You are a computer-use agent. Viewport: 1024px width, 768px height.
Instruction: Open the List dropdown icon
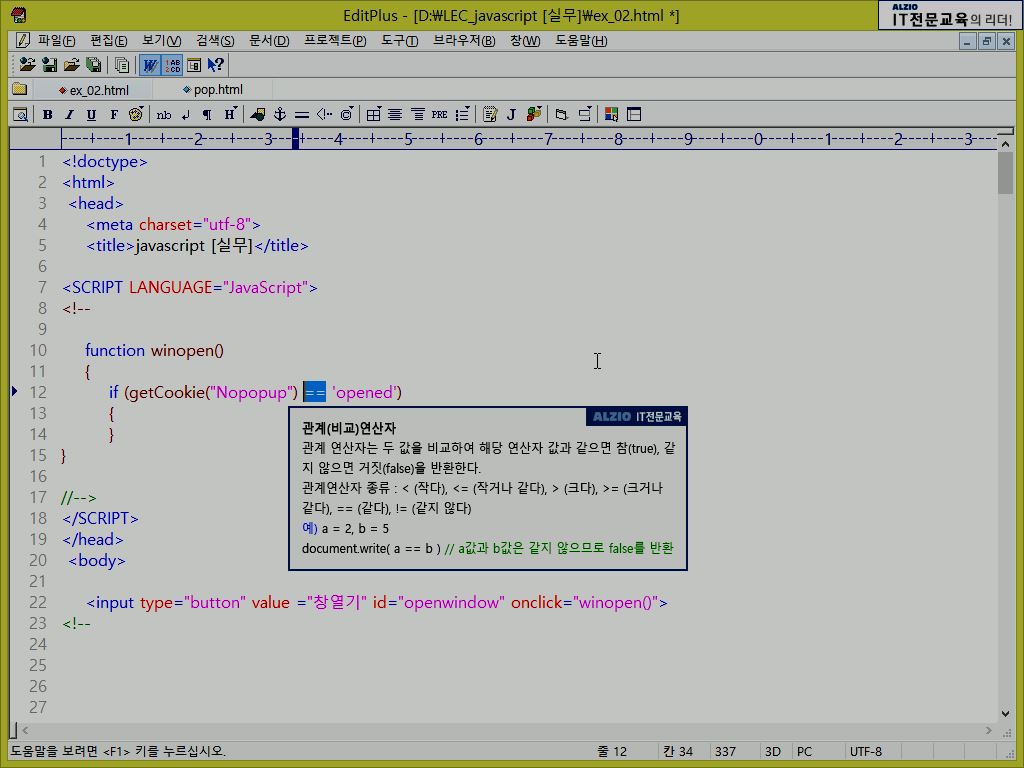coord(462,114)
